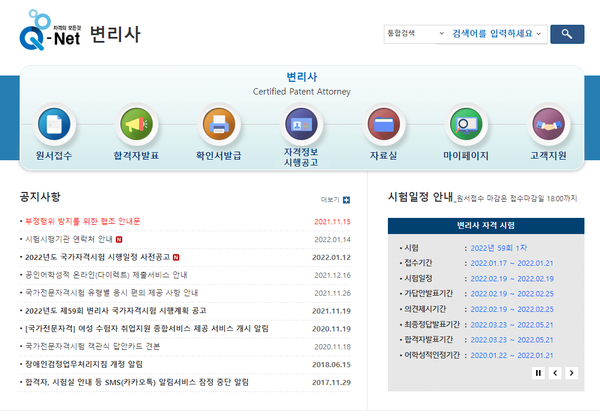The height and width of the screenshot is (411, 600).
Task: Click the 2022년 59회 1차 exam value
Action: coord(499,248)
